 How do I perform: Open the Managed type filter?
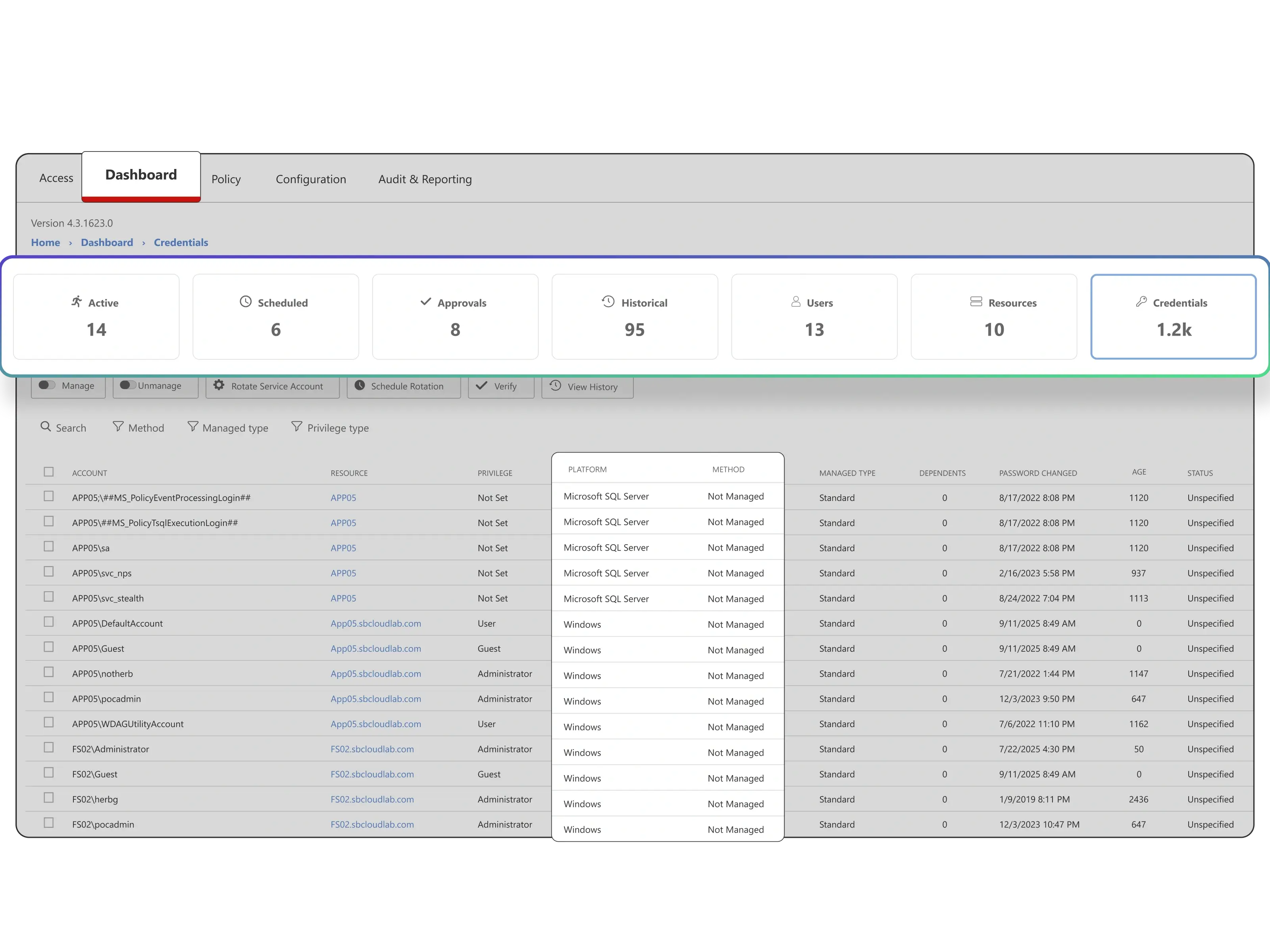tap(228, 428)
